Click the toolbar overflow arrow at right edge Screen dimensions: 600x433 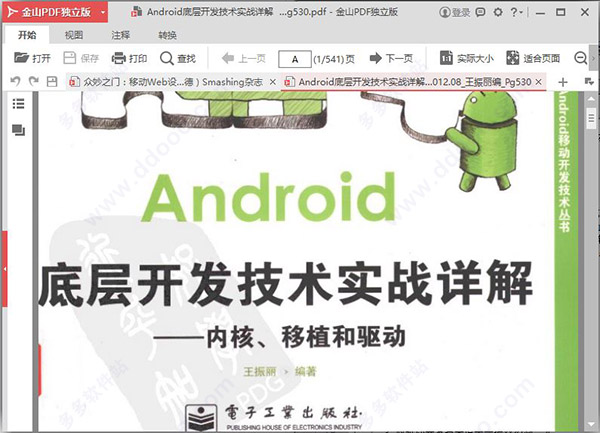[x=593, y=59]
